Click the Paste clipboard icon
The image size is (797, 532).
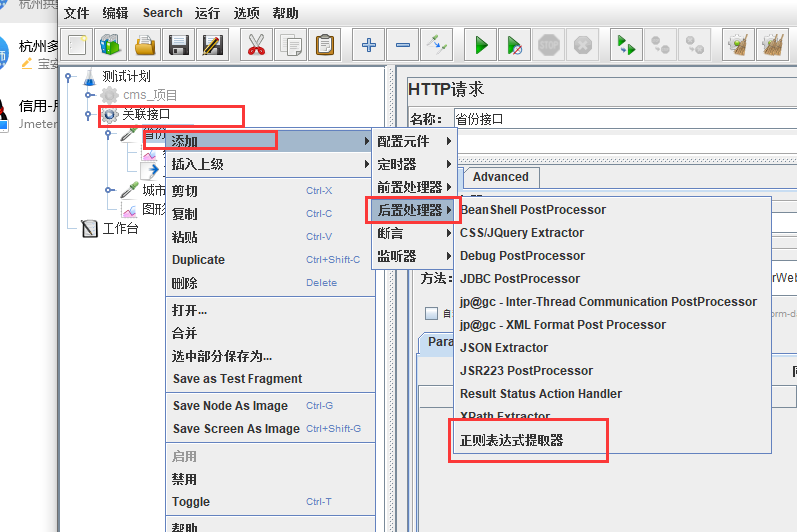pyautogui.click(x=324, y=45)
